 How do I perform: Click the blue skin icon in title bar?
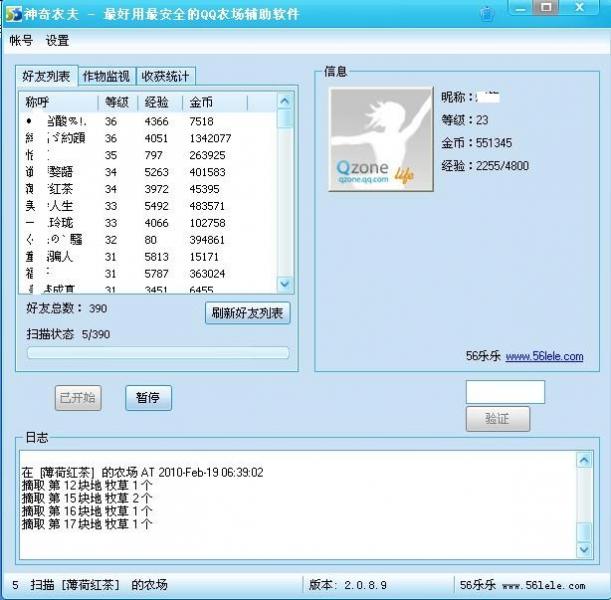tap(487, 14)
